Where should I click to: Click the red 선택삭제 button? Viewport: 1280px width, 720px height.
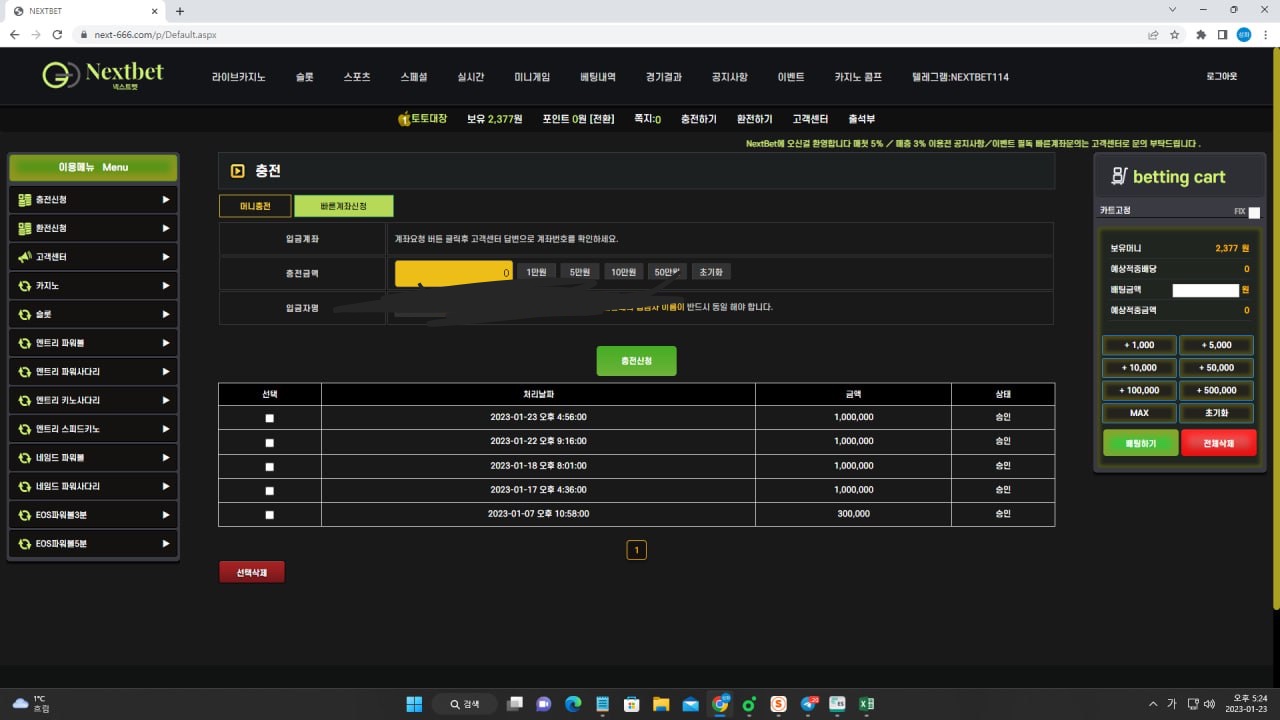point(252,572)
